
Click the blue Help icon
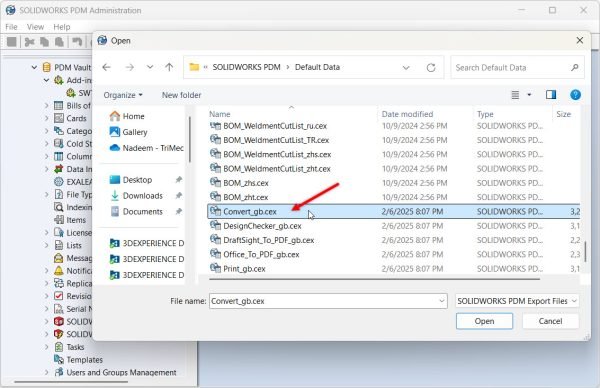tap(575, 95)
